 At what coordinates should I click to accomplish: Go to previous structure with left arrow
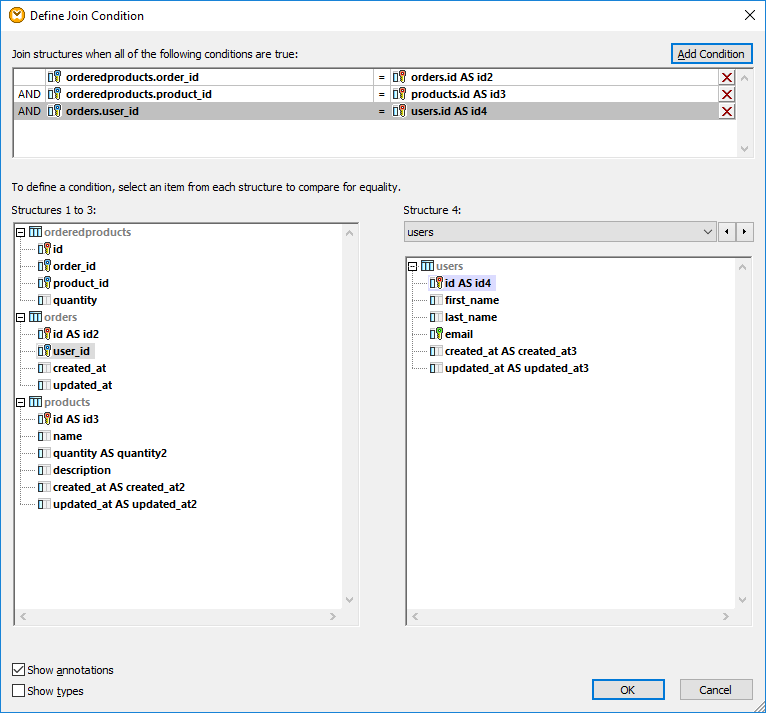(x=727, y=232)
